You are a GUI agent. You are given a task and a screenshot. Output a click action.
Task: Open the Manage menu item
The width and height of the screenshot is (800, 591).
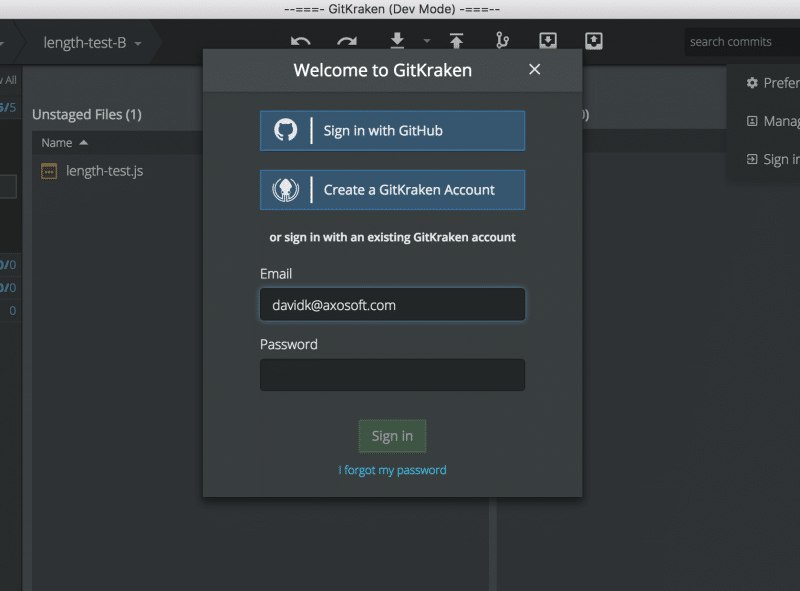[x=773, y=121]
